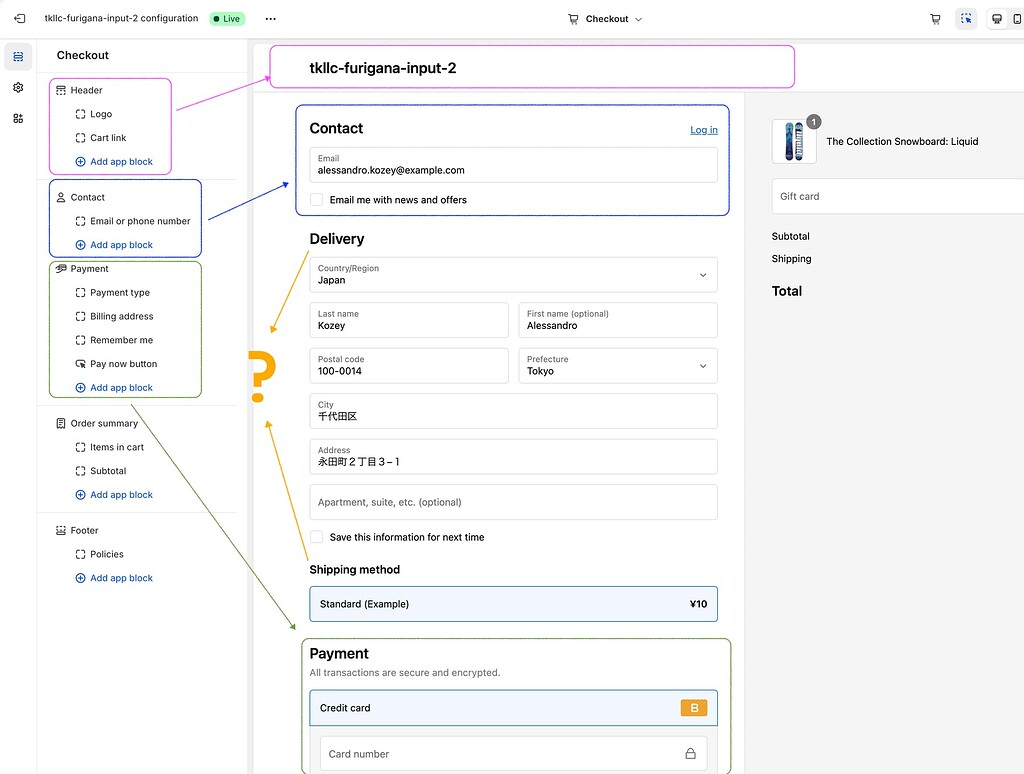Check Save this information for next time
1024x774 pixels.
[316, 536]
